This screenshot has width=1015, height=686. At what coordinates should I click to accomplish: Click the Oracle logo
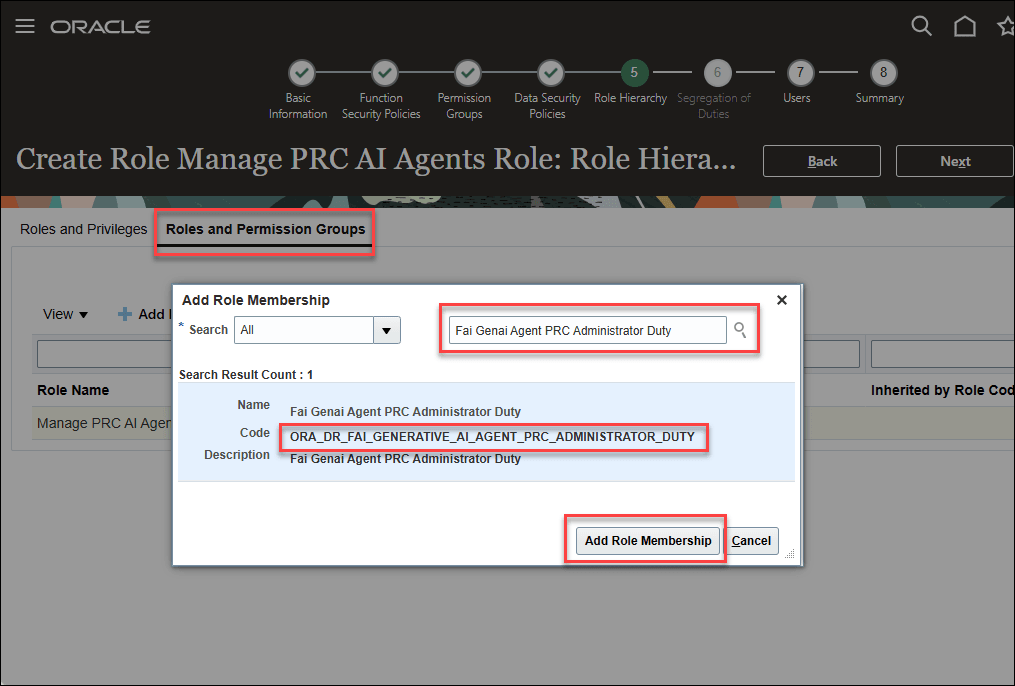pyautogui.click(x=100, y=26)
